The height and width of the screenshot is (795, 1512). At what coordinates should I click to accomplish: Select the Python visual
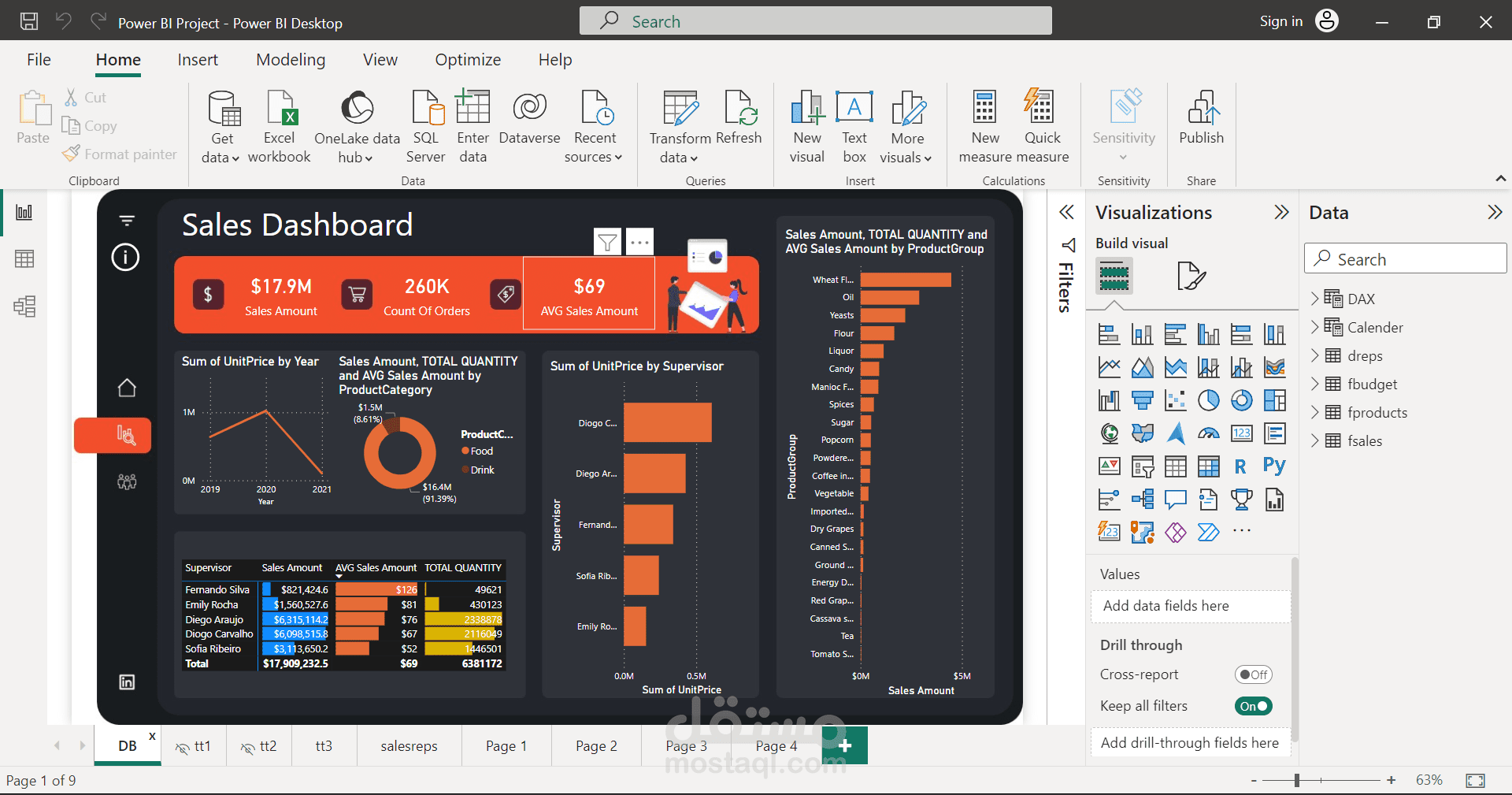coord(1274,466)
